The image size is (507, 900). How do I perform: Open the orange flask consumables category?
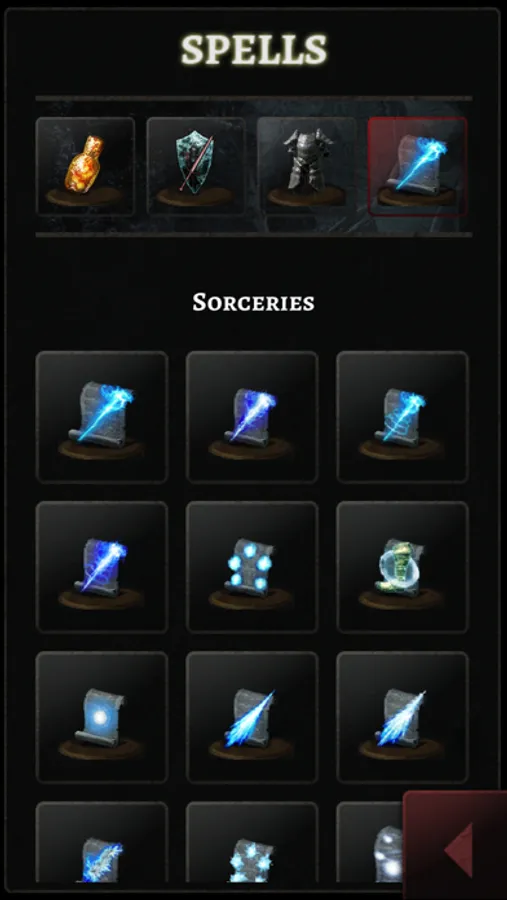86,166
